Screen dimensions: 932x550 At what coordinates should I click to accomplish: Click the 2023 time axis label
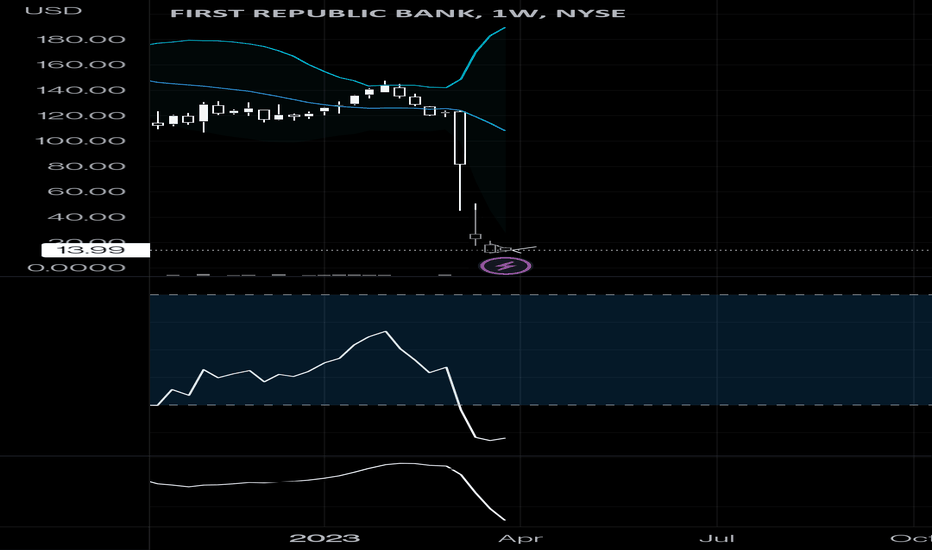[325, 539]
